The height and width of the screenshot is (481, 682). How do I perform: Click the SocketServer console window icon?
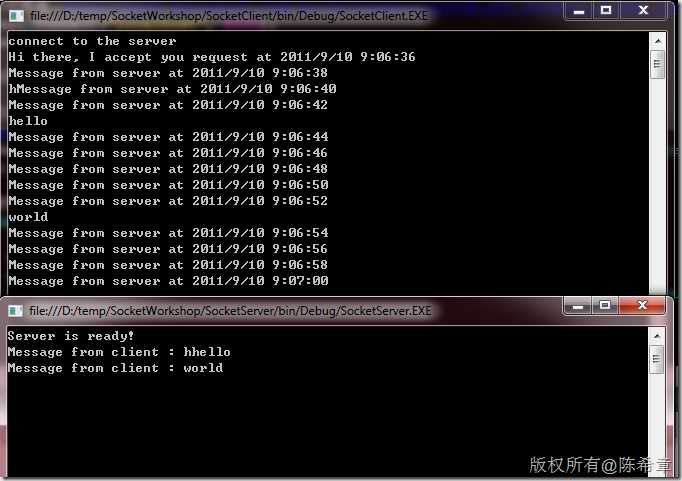click(x=16, y=311)
